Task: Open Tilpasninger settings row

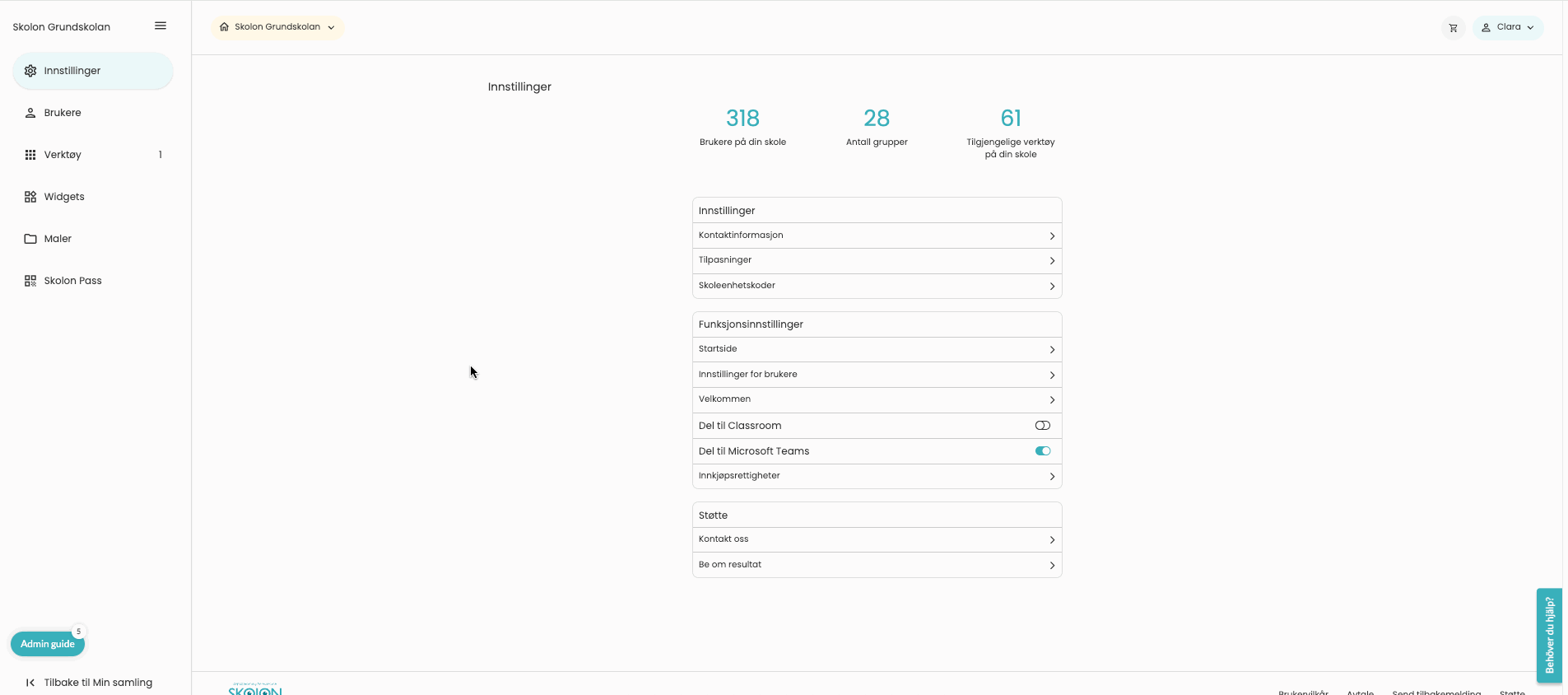Action: pyautogui.click(x=877, y=260)
